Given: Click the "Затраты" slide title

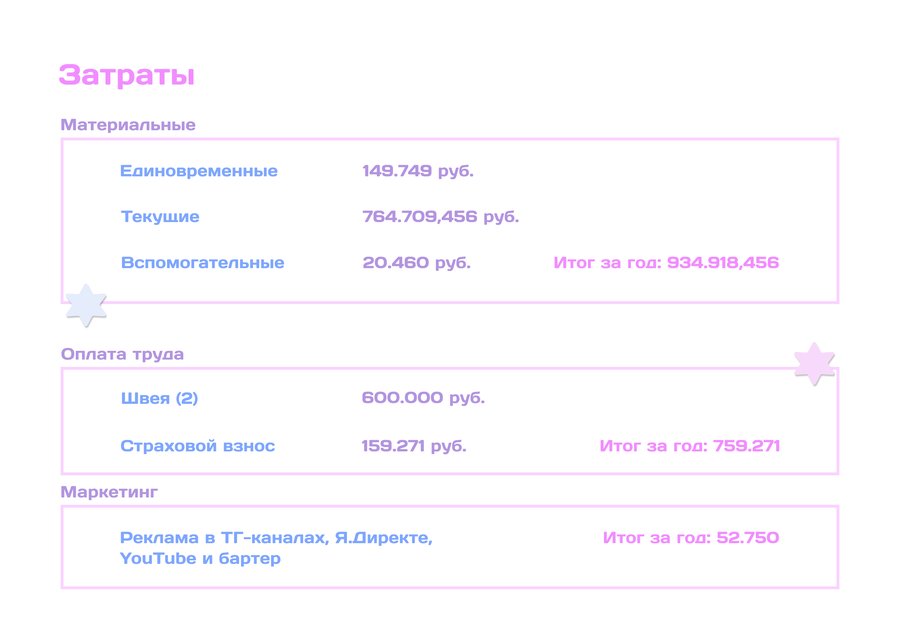Looking at the screenshot, I should 126,76.
